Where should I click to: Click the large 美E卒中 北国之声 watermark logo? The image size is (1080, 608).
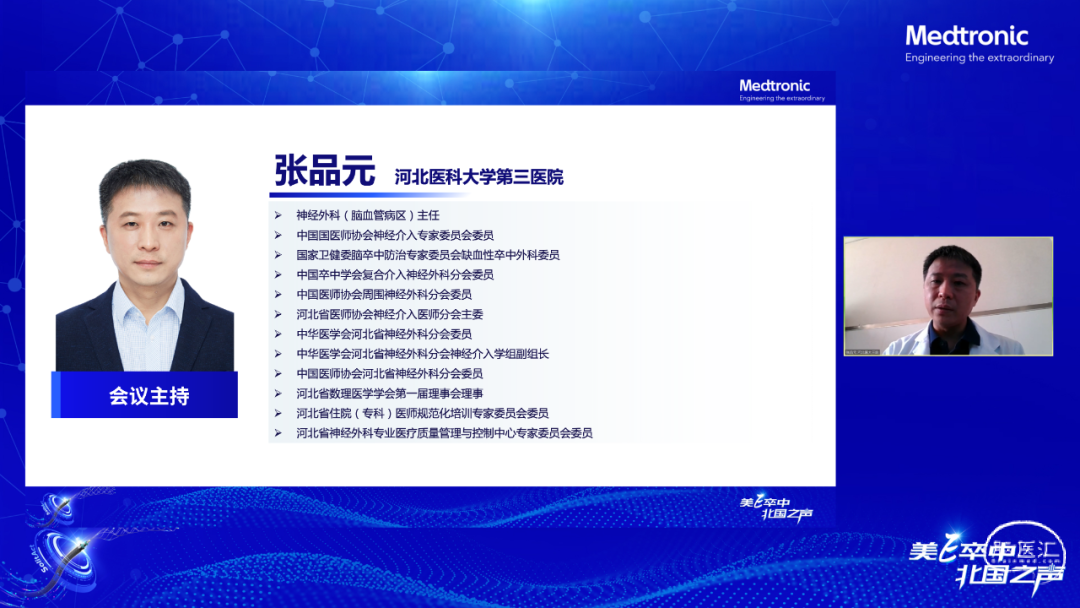point(985,562)
